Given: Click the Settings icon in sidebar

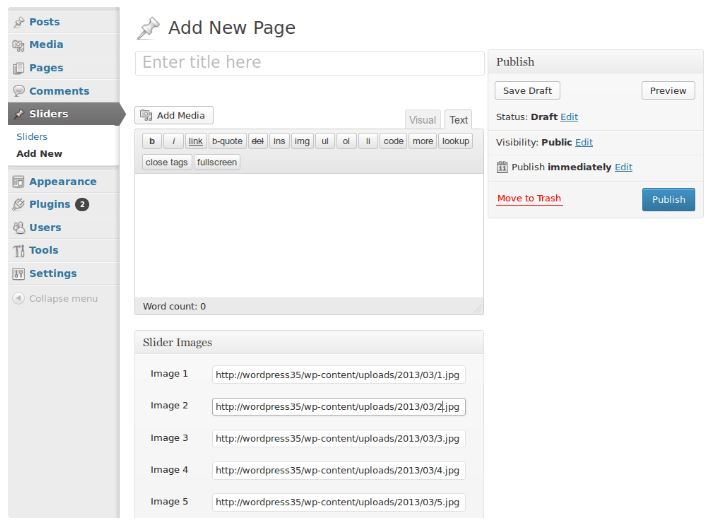Looking at the screenshot, I should coord(19,274).
